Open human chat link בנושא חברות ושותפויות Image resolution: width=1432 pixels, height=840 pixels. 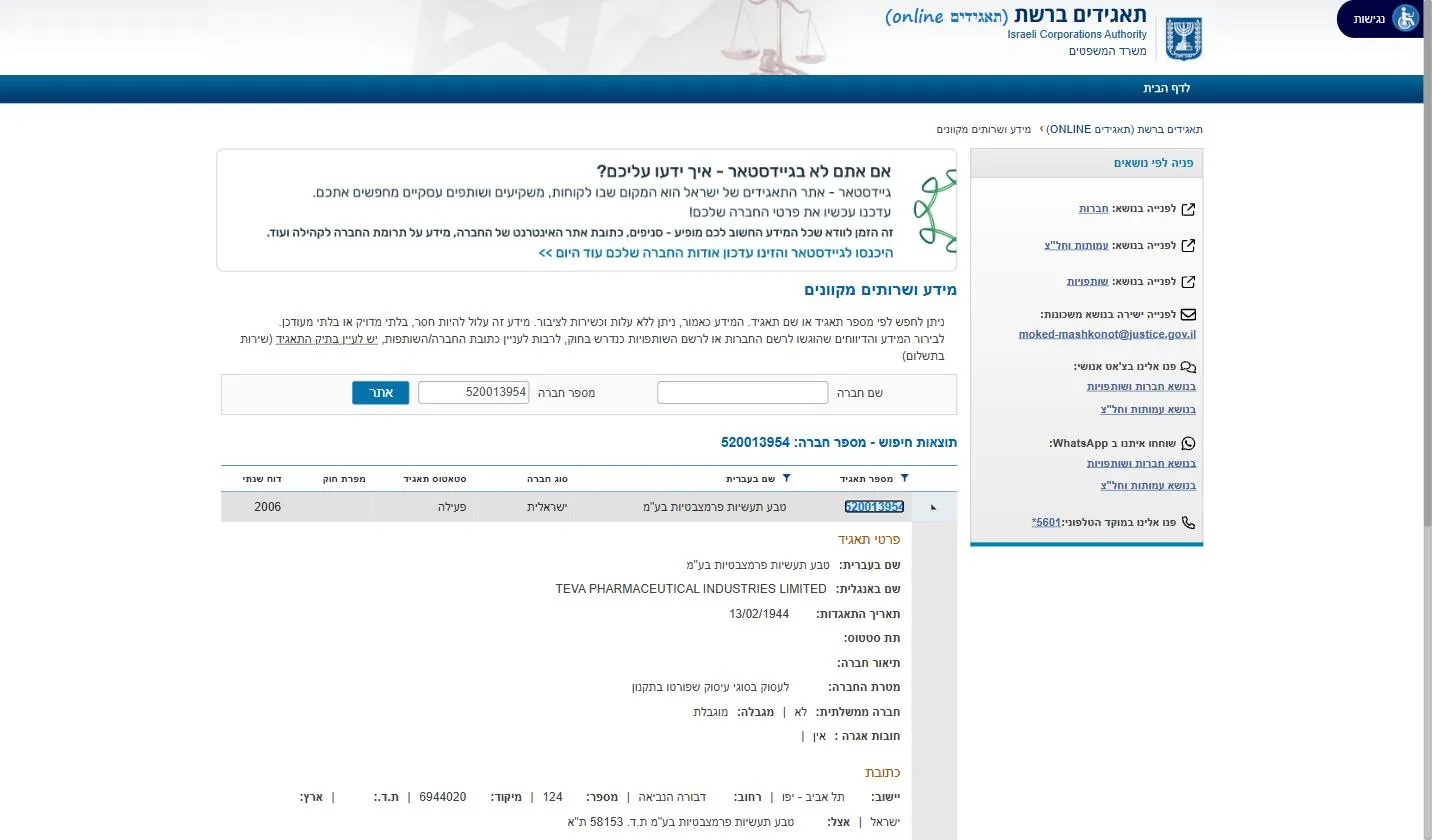1141,387
